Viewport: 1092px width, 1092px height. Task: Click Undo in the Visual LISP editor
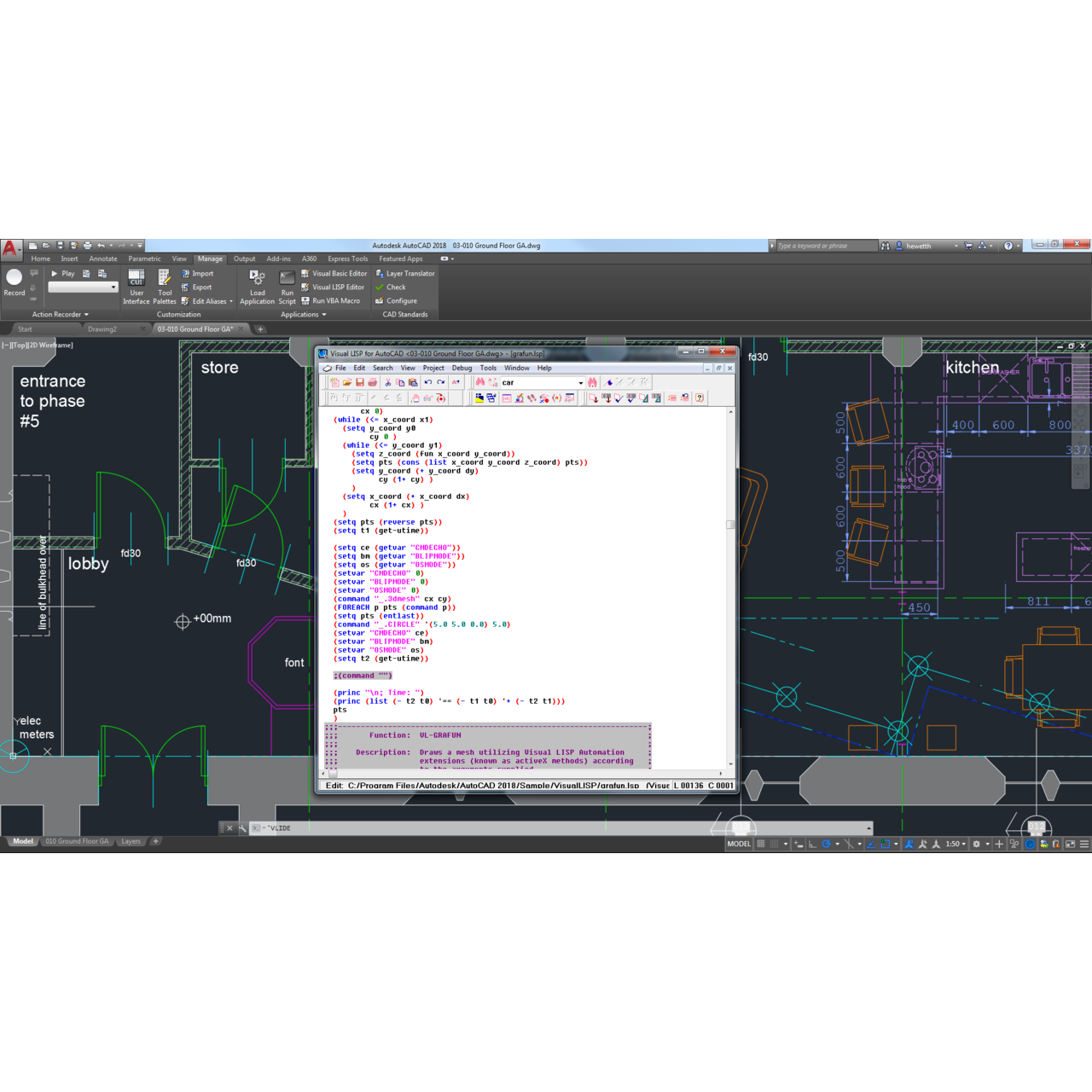(x=428, y=382)
